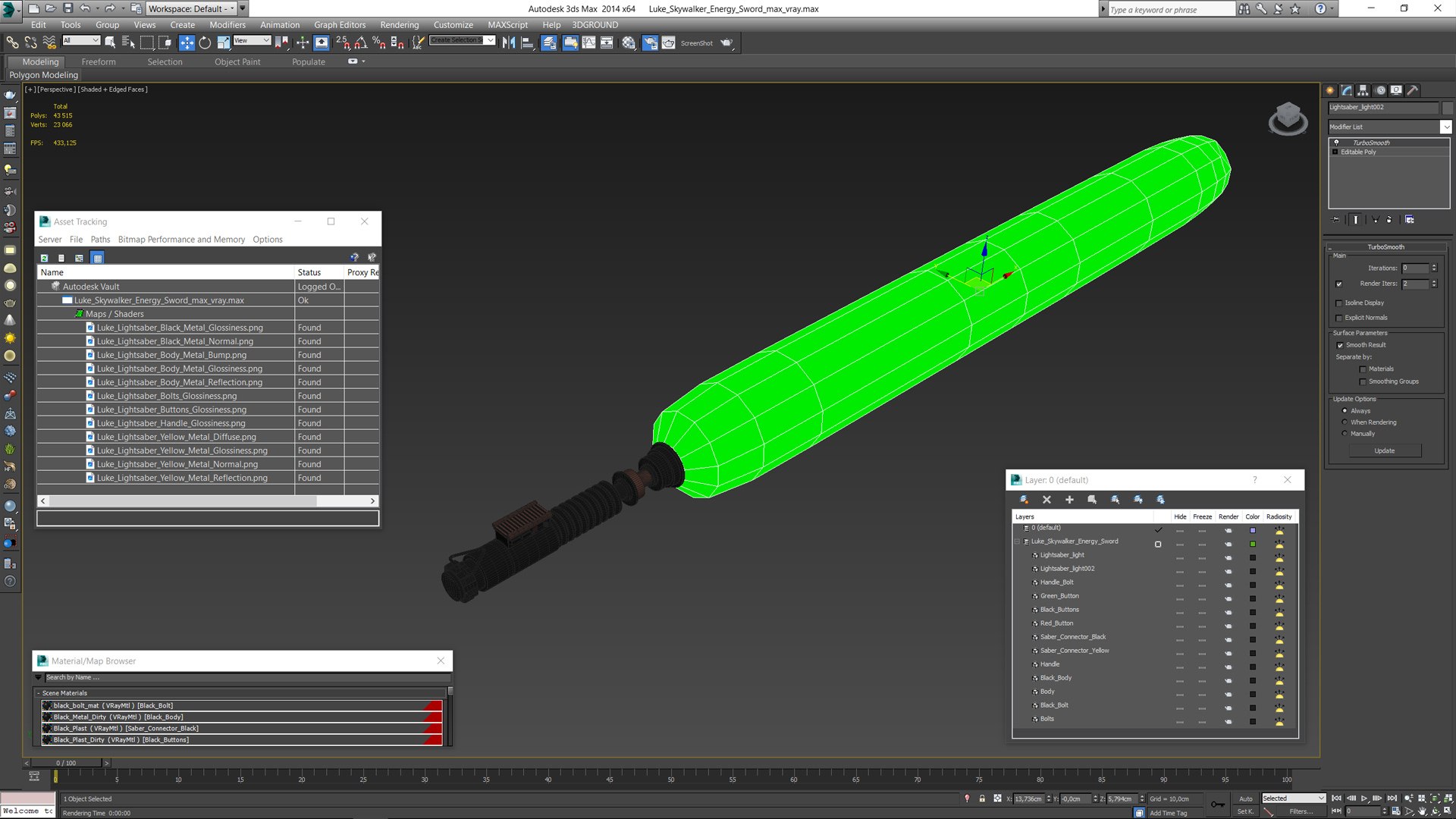Toggle the Render Iters checkbox
This screenshot has width=1456, height=819.
pyautogui.click(x=1339, y=284)
